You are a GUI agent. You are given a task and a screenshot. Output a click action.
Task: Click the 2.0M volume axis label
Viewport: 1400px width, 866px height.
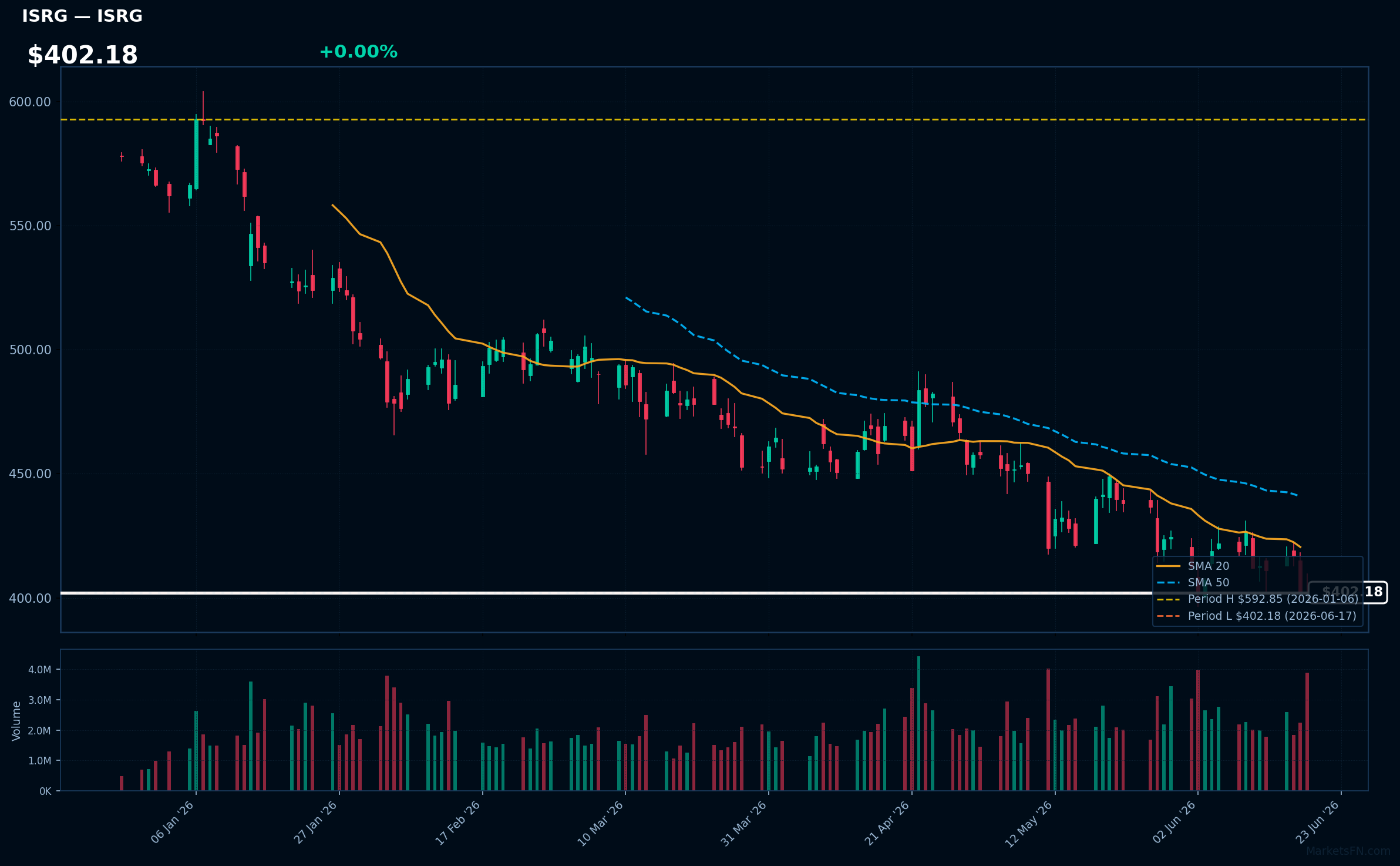[x=39, y=730]
